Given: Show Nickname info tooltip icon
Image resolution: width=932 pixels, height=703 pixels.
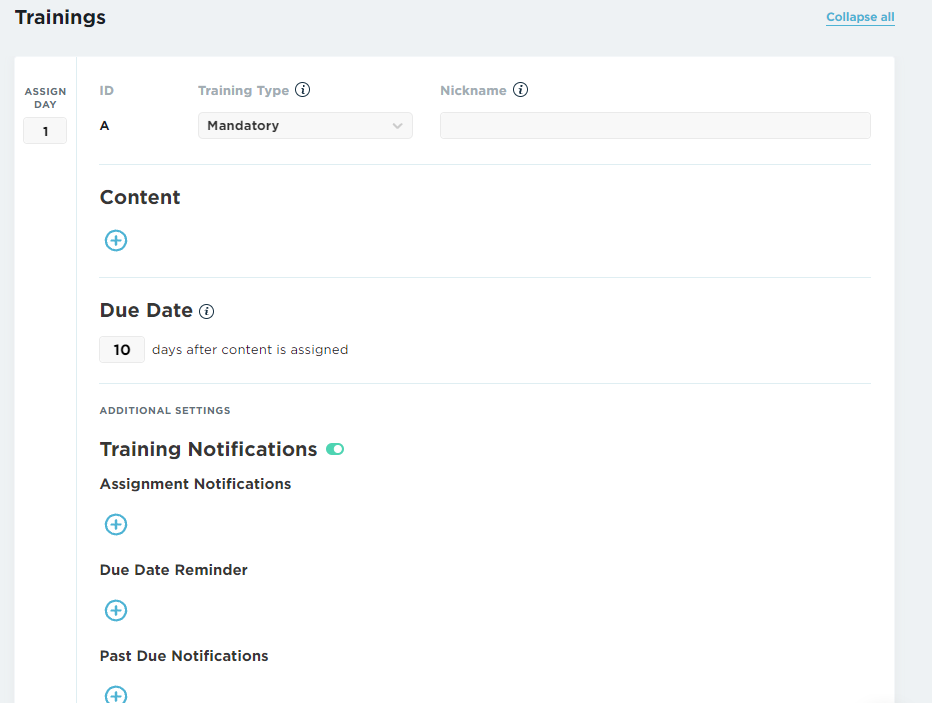Looking at the screenshot, I should (520, 90).
